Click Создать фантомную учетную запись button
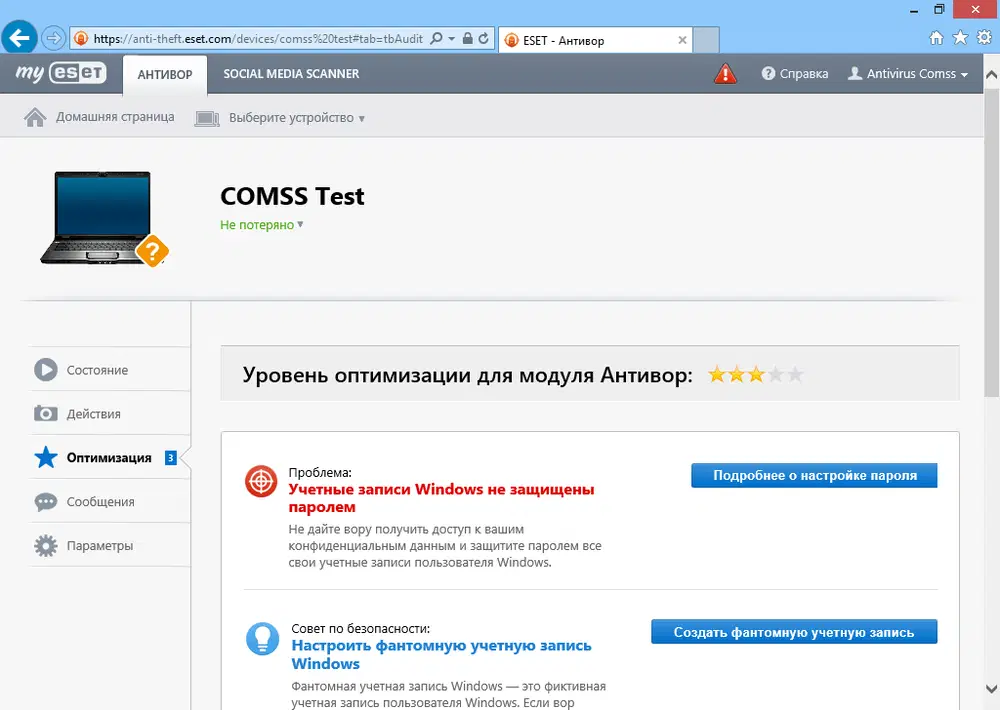This screenshot has width=1000, height=710. tap(793, 631)
